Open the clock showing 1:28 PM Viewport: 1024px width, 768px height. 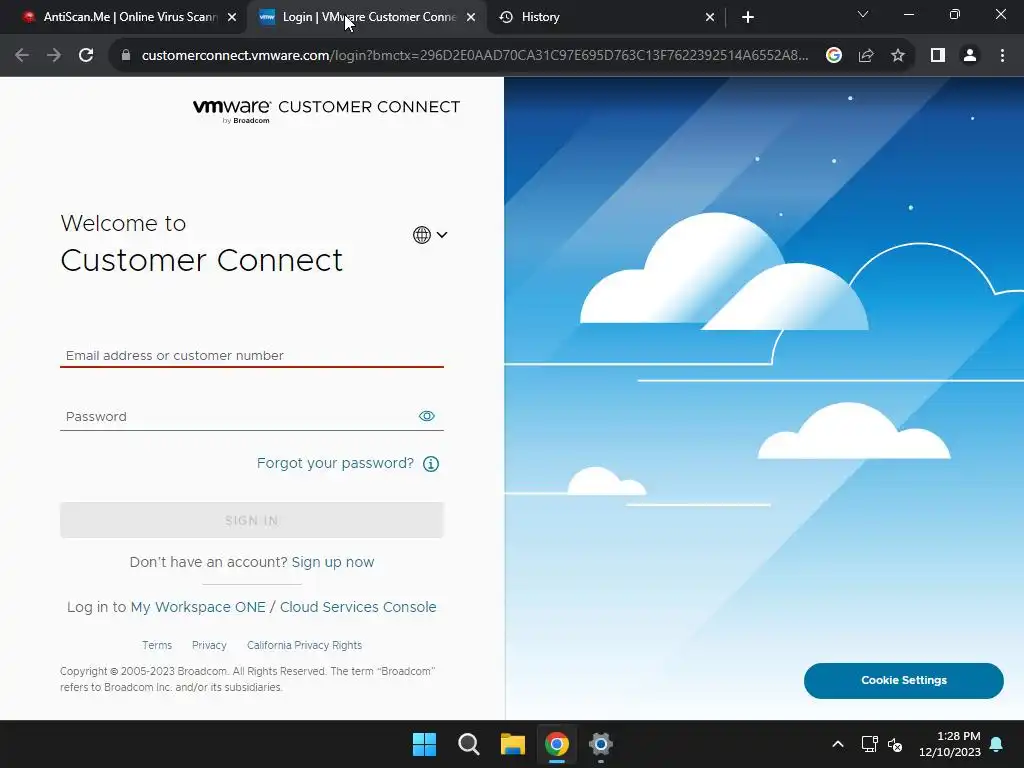click(950, 744)
